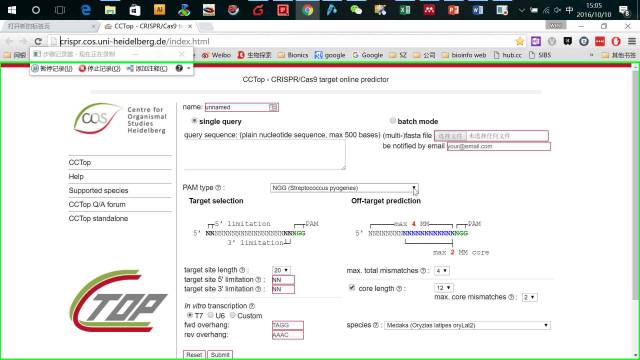Click the Reset button

[x=194, y=355]
